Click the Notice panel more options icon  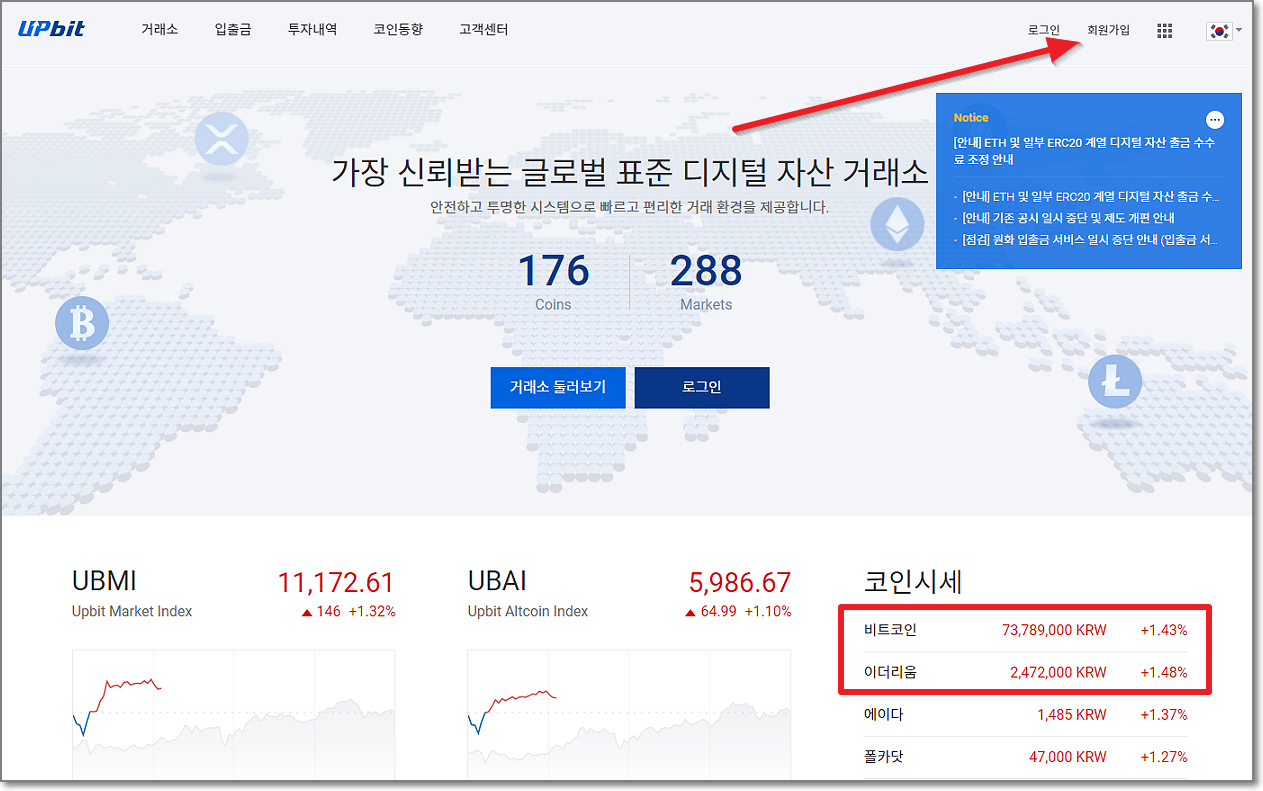coord(1215,120)
